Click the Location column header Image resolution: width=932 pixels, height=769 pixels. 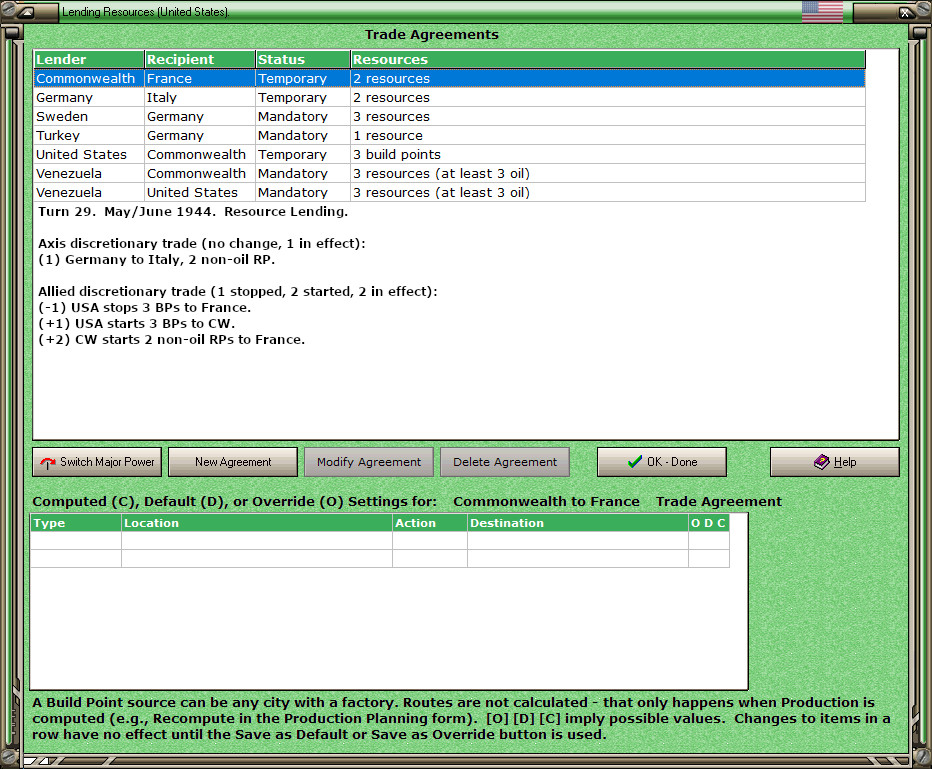257,523
